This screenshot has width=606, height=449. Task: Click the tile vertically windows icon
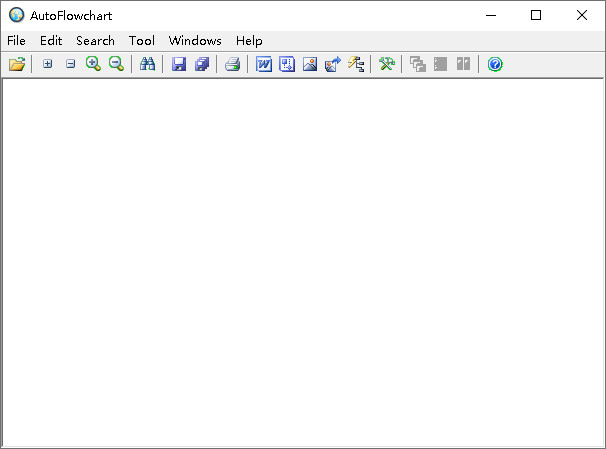[463, 64]
